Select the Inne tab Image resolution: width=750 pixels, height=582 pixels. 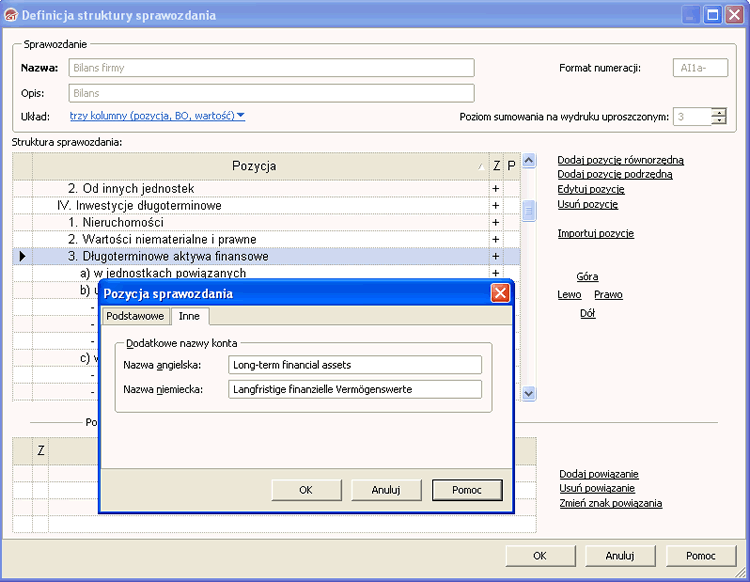189,316
